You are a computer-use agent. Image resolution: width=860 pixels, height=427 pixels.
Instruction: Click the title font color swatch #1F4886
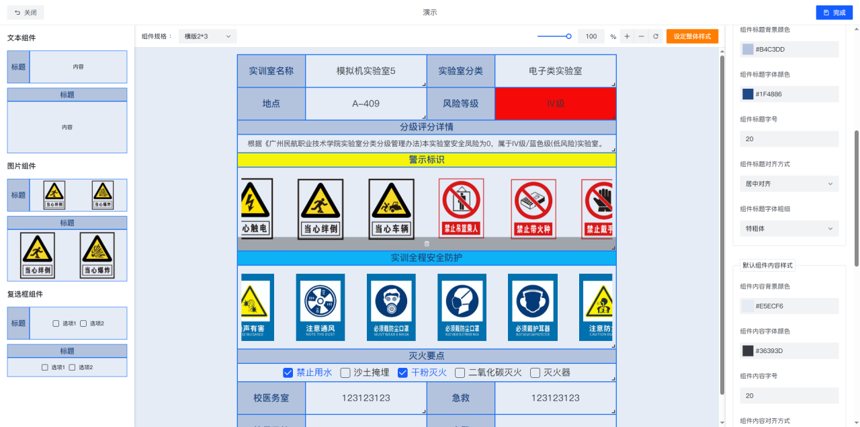point(748,94)
